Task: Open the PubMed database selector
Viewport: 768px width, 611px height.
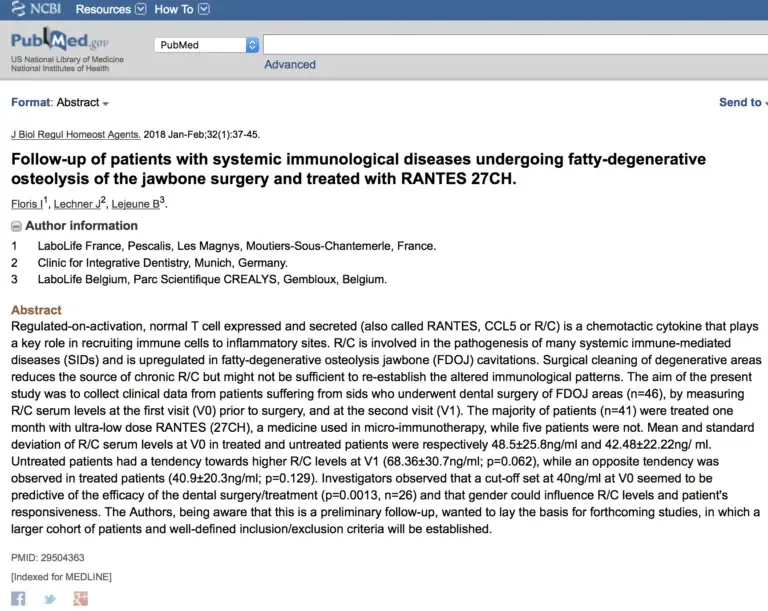Action: [x=206, y=45]
